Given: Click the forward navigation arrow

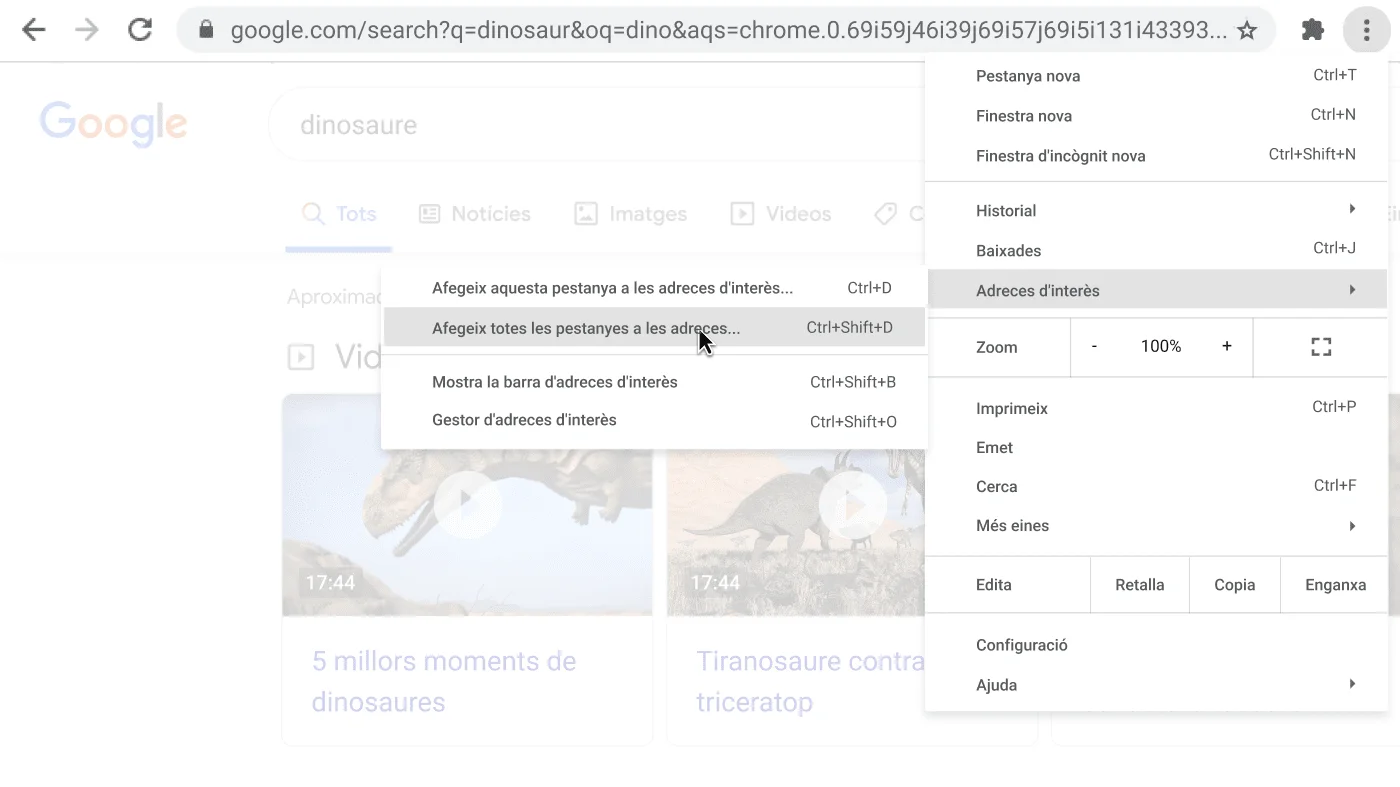Looking at the screenshot, I should click(86, 30).
